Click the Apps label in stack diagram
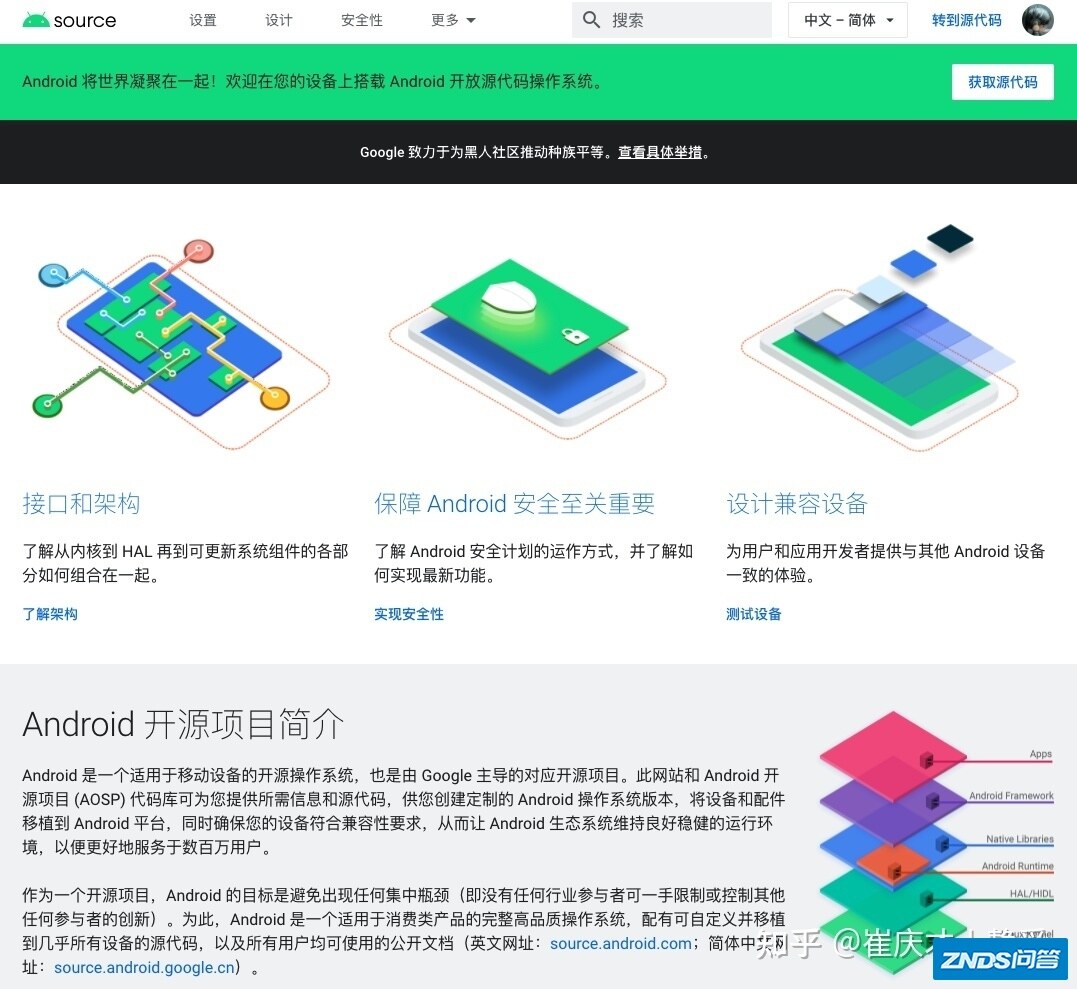 pyautogui.click(x=1041, y=753)
